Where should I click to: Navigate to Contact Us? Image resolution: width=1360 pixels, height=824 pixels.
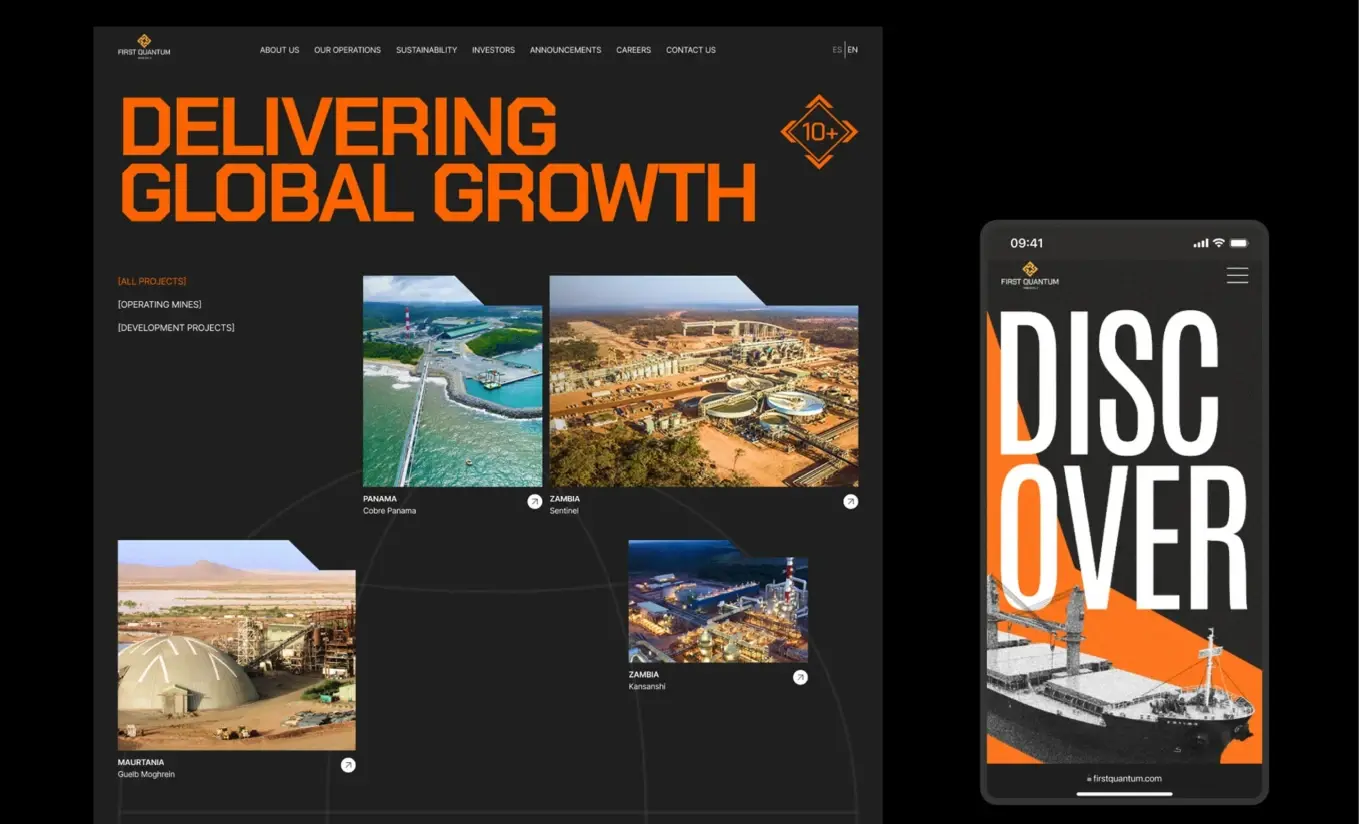click(x=691, y=50)
